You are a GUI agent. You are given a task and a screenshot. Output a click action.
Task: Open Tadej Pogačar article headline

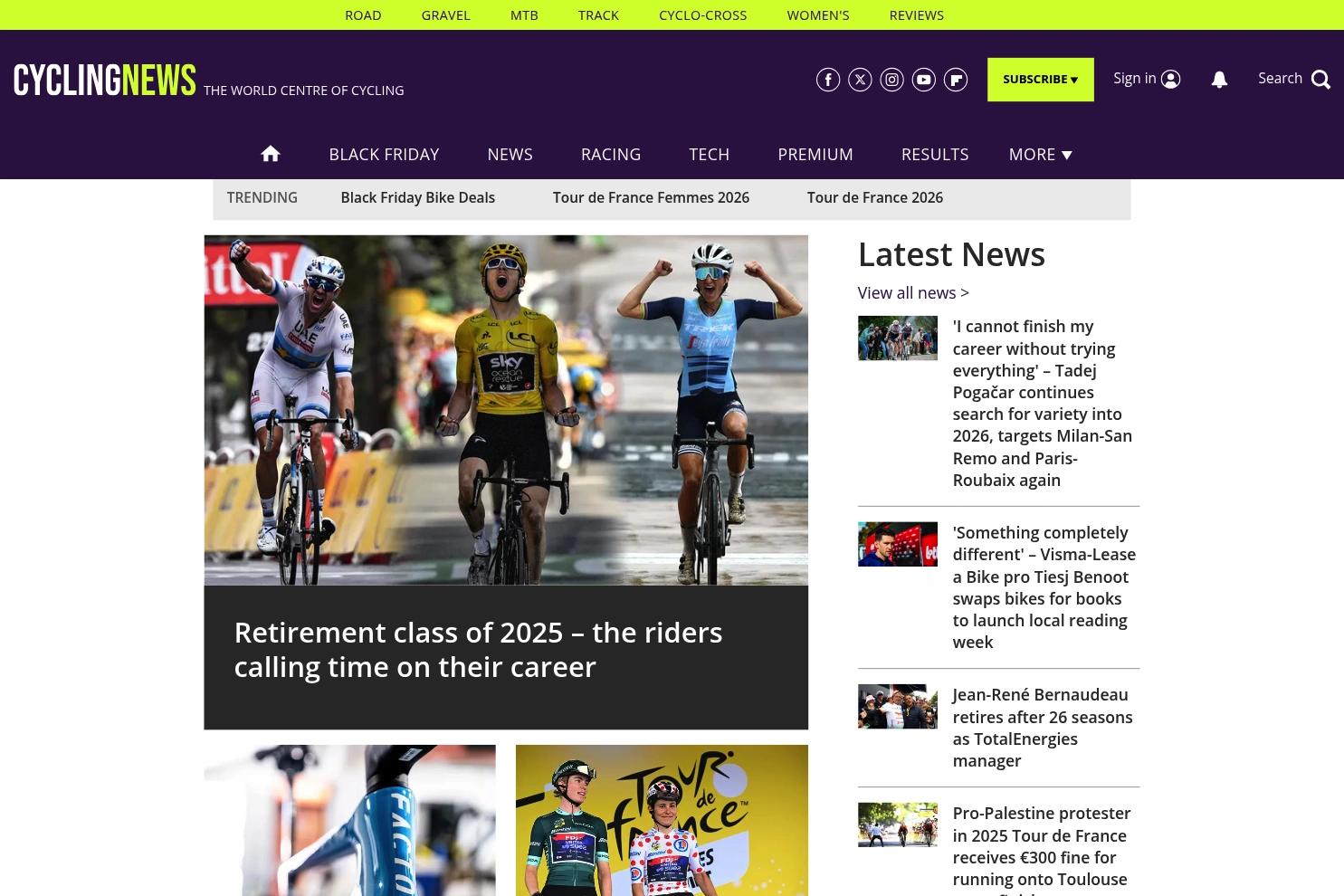pyautogui.click(x=1044, y=403)
